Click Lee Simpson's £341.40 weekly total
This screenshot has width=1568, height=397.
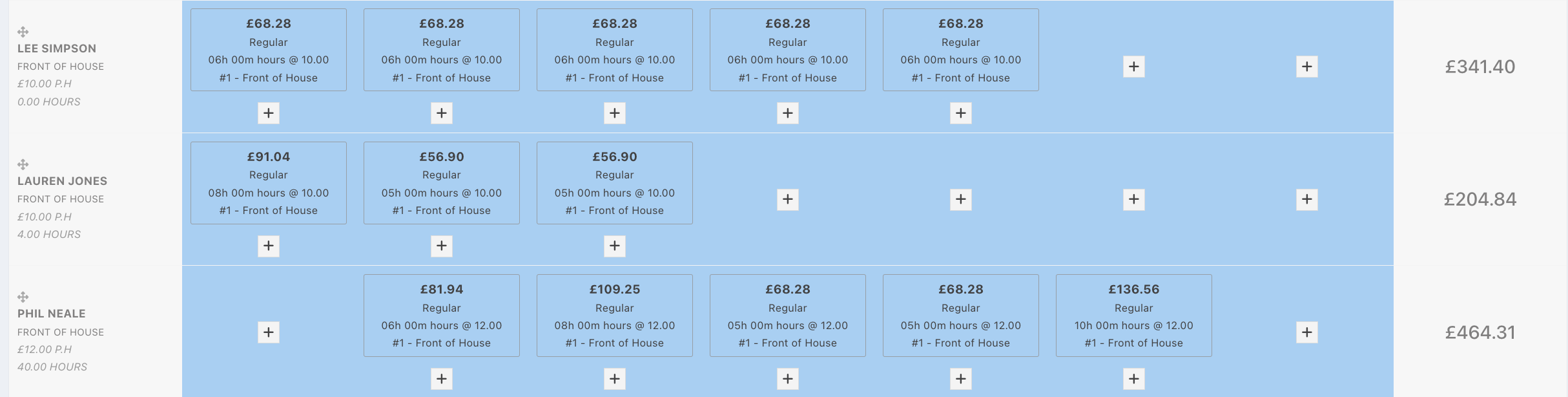(1480, 67)
